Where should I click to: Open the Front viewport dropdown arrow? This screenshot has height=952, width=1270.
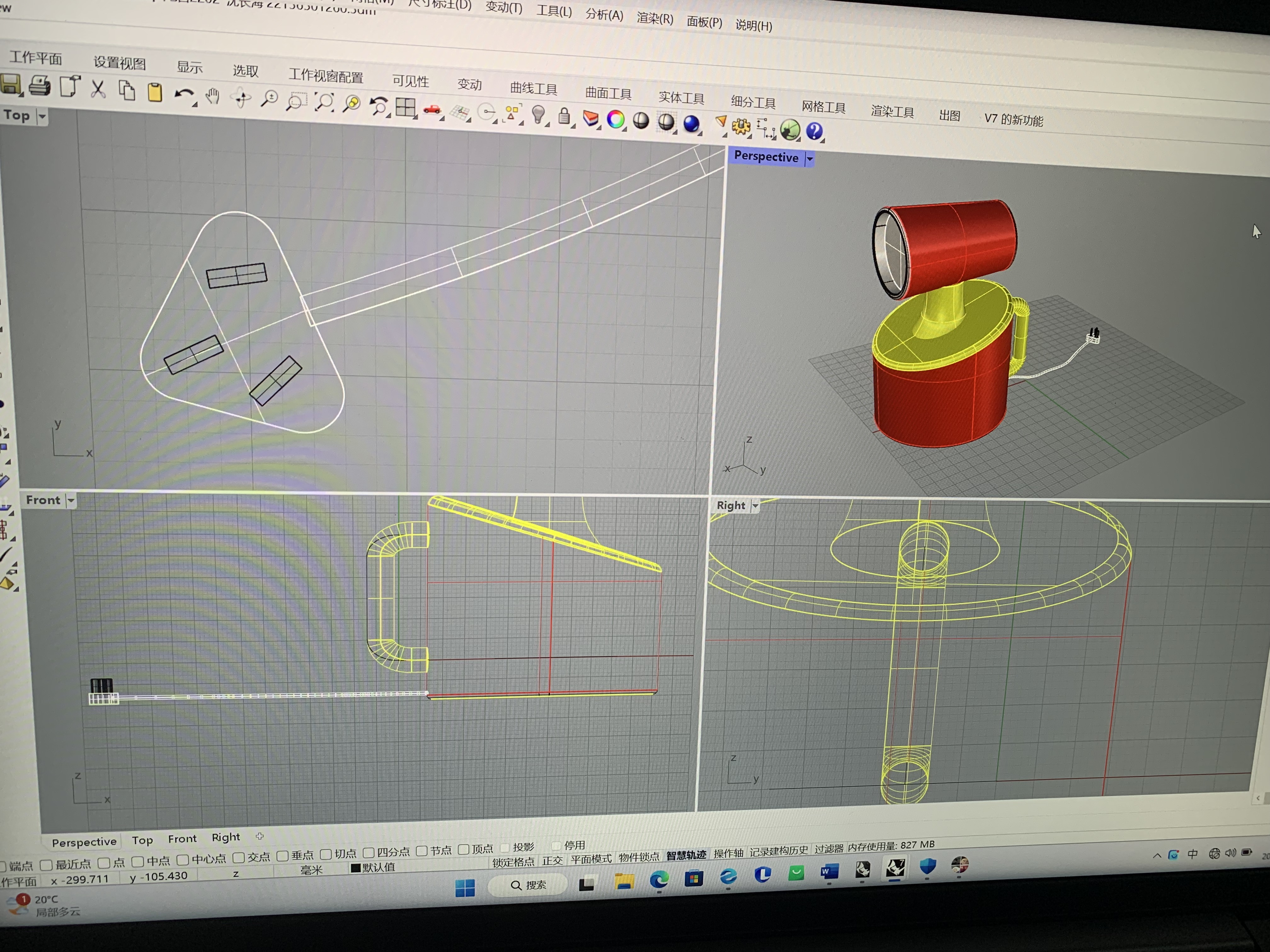click(x=71, y=501)
